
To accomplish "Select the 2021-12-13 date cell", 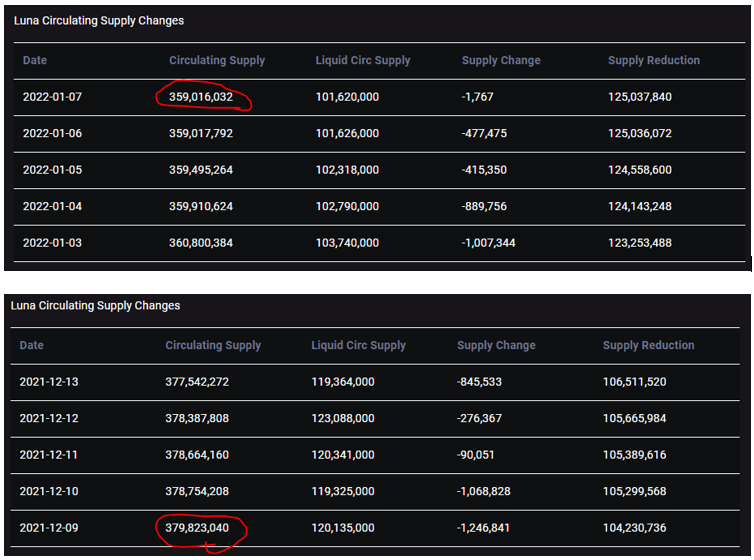I will 49,381.
